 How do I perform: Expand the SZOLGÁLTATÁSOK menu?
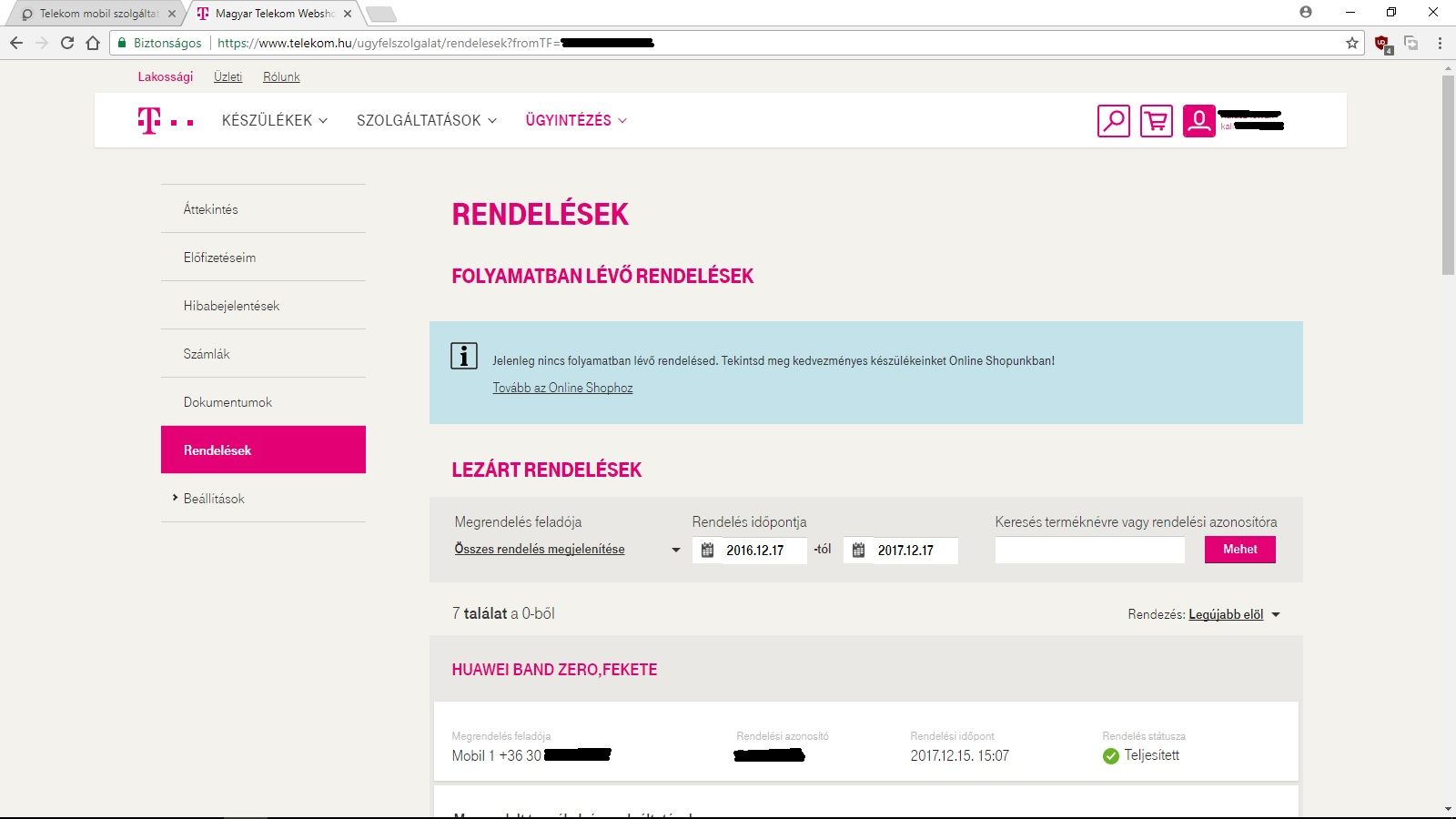click(x=427, y=120)
